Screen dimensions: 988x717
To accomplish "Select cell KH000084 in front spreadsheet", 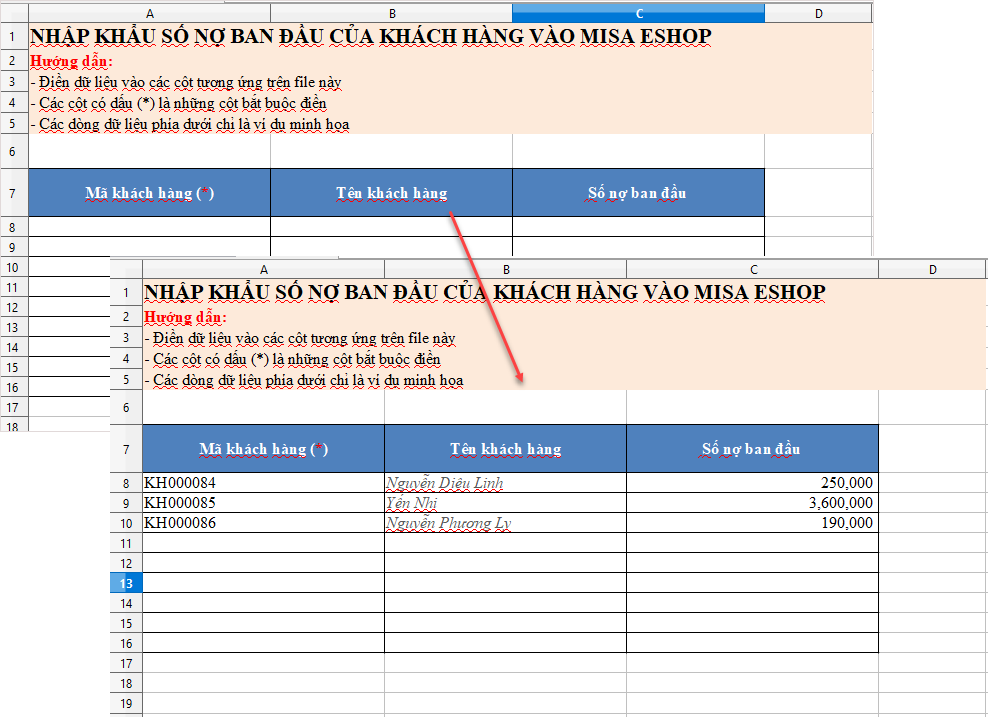I will (x=263, y=483).
